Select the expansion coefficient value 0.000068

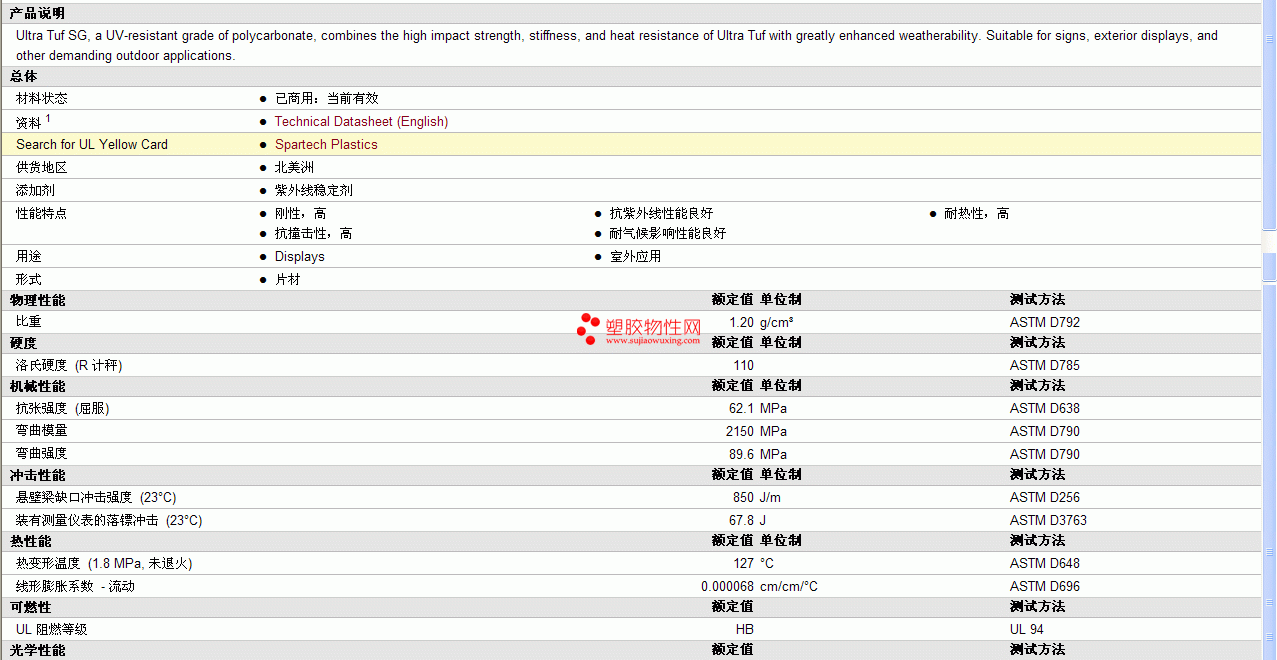728,586
